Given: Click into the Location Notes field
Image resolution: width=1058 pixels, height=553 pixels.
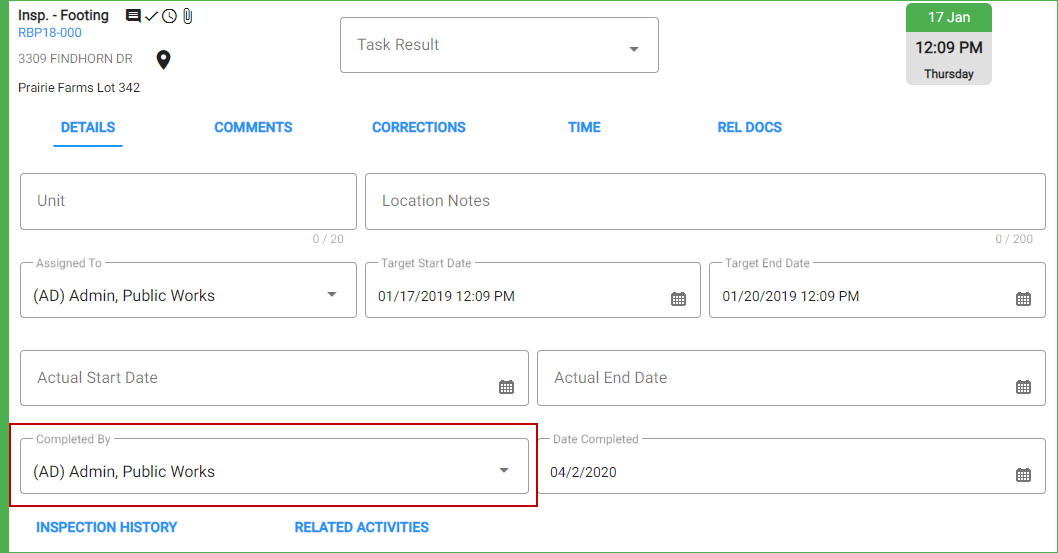Looking at the screenshot, I should 705,202.
